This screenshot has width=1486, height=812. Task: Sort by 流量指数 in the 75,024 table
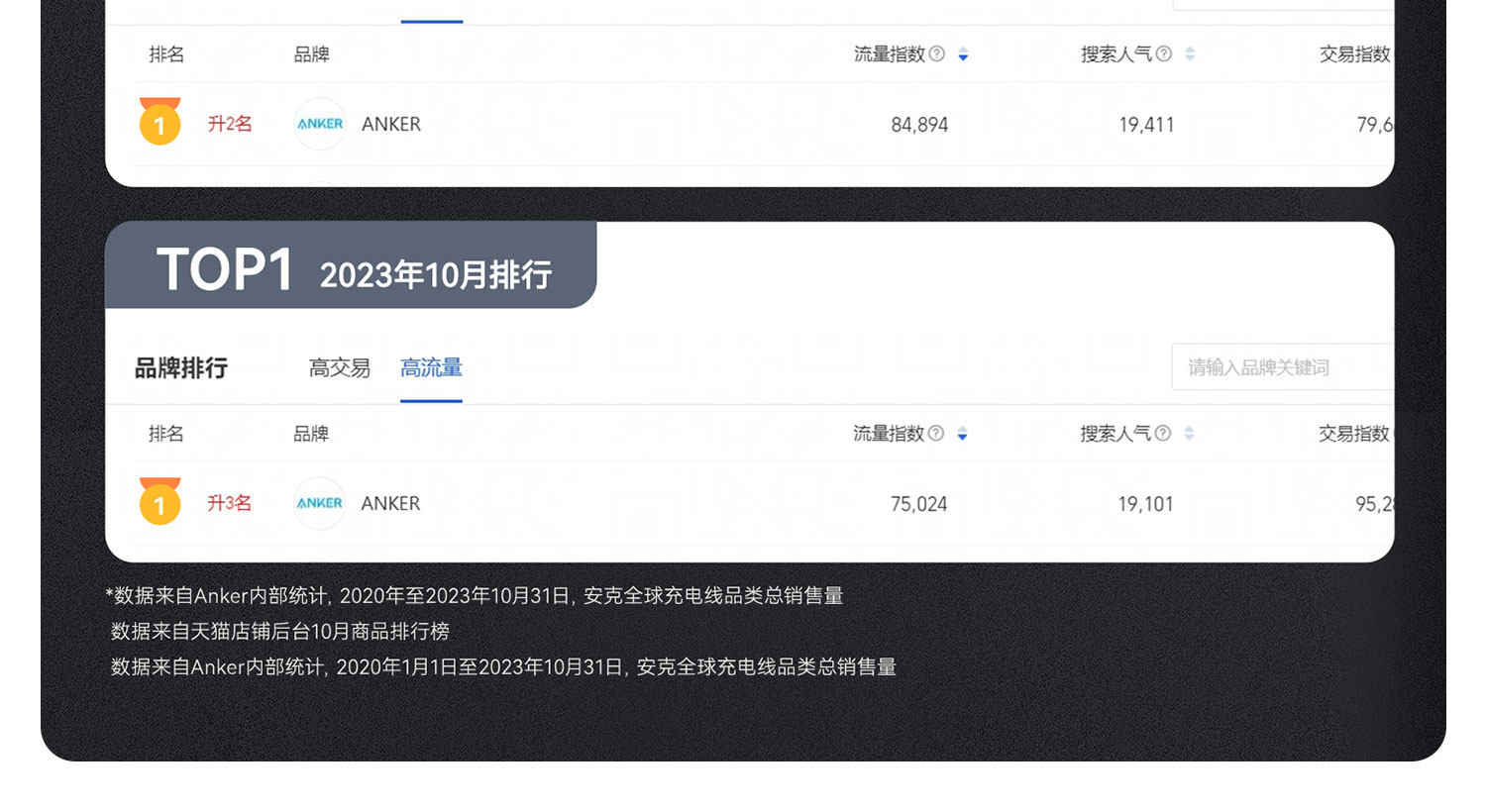(962, 434)
